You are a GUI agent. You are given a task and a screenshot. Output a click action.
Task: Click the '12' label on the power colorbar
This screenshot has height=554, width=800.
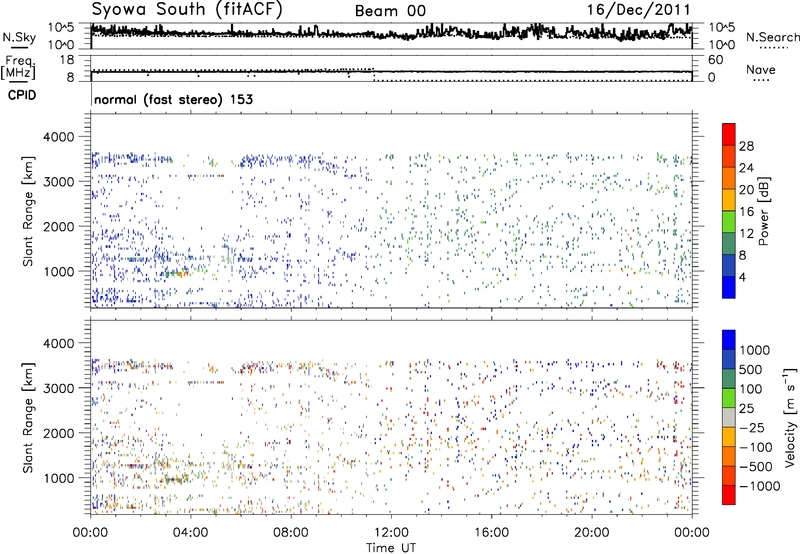(x=746, y=234)
